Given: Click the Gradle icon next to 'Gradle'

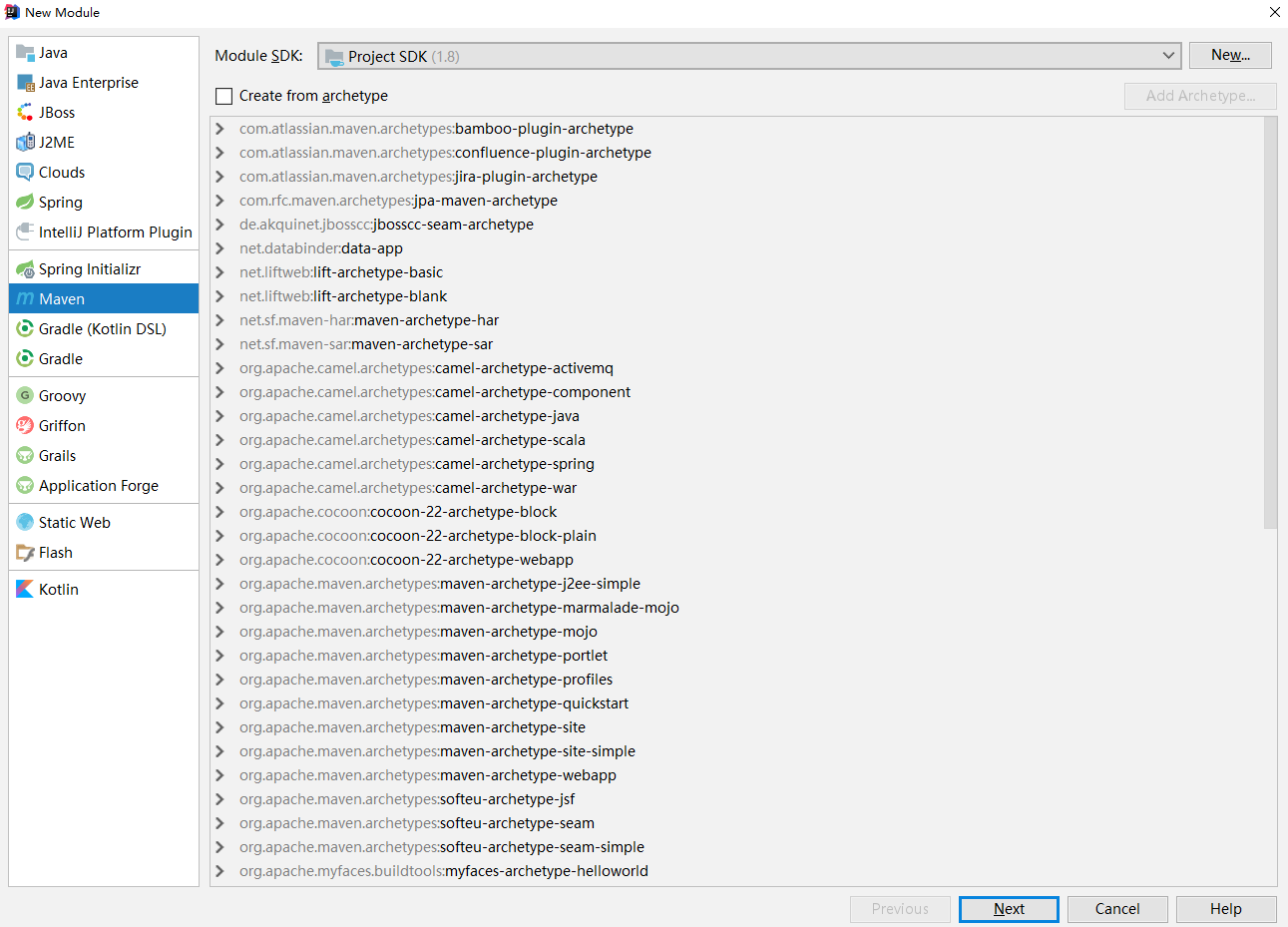Looking at the screenshot, I should [x=25, y=359].
